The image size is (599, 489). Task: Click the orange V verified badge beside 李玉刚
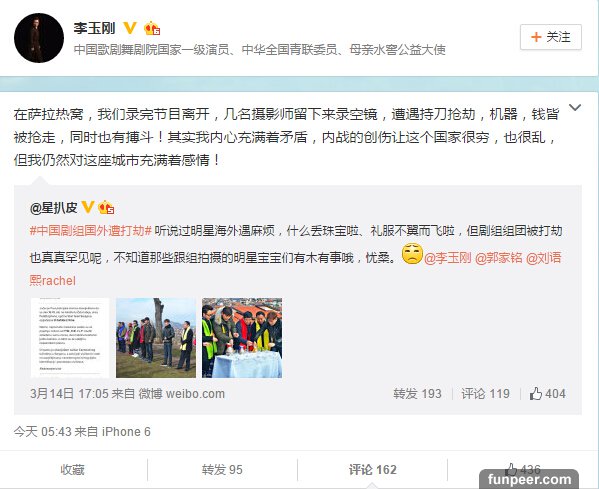pyautogui.click(x=130, y=28)
